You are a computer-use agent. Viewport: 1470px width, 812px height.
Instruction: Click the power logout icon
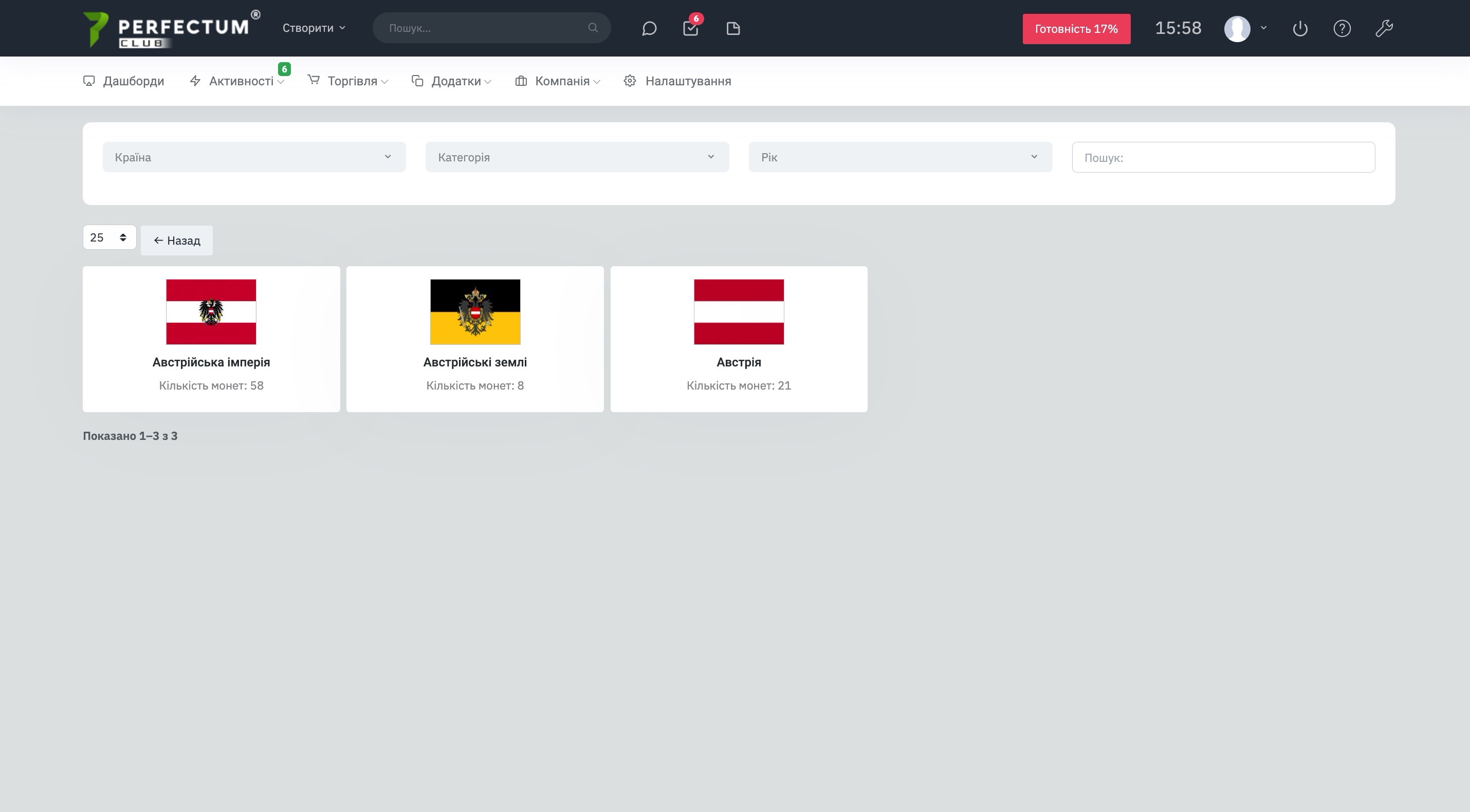click(x=1300, y=29)
